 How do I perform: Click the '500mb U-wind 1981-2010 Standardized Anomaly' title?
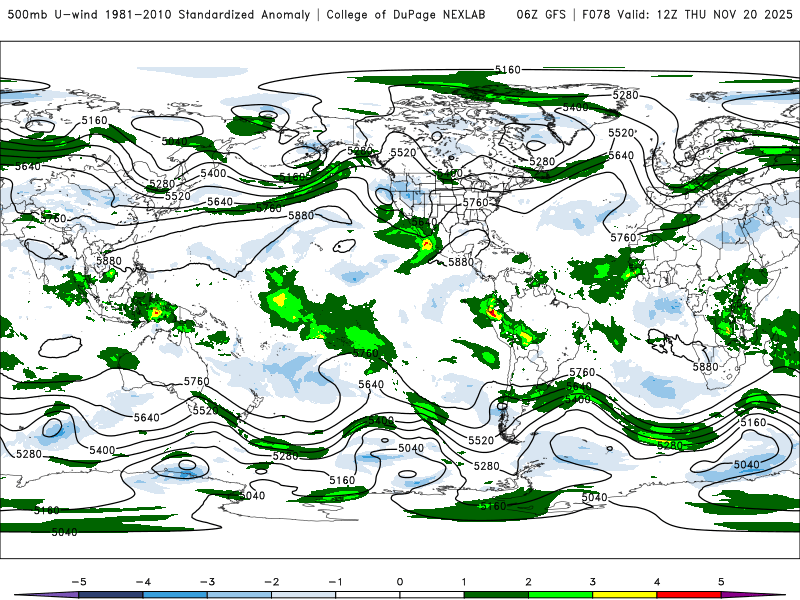click(159, 14)
